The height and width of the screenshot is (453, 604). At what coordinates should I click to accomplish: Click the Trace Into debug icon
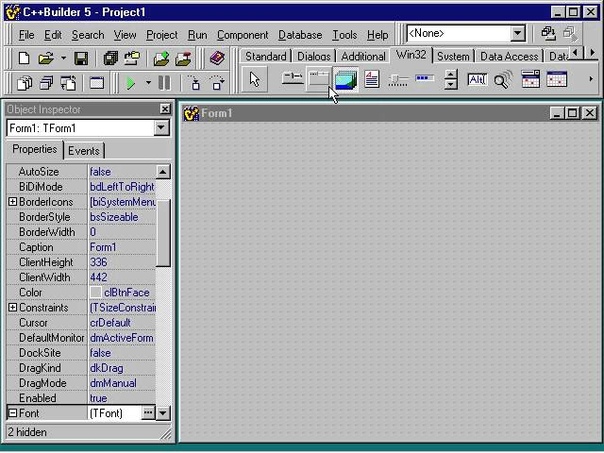click(x=195, y=83)
